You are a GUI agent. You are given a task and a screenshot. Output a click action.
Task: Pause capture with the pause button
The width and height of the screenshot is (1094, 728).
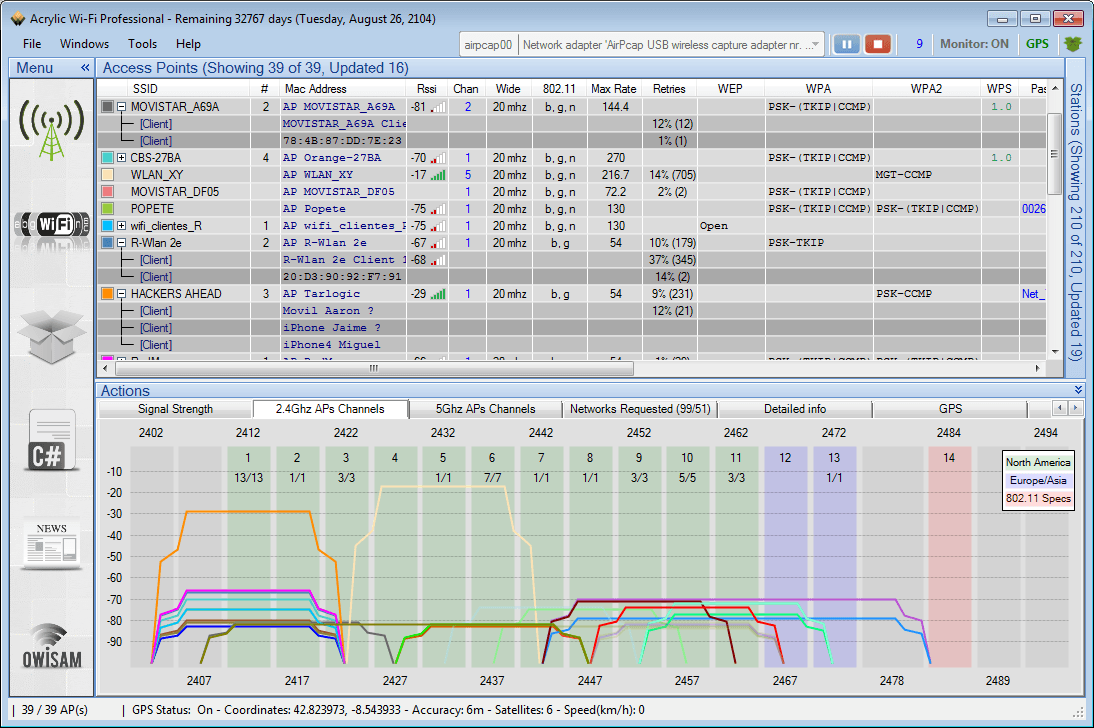846,44
